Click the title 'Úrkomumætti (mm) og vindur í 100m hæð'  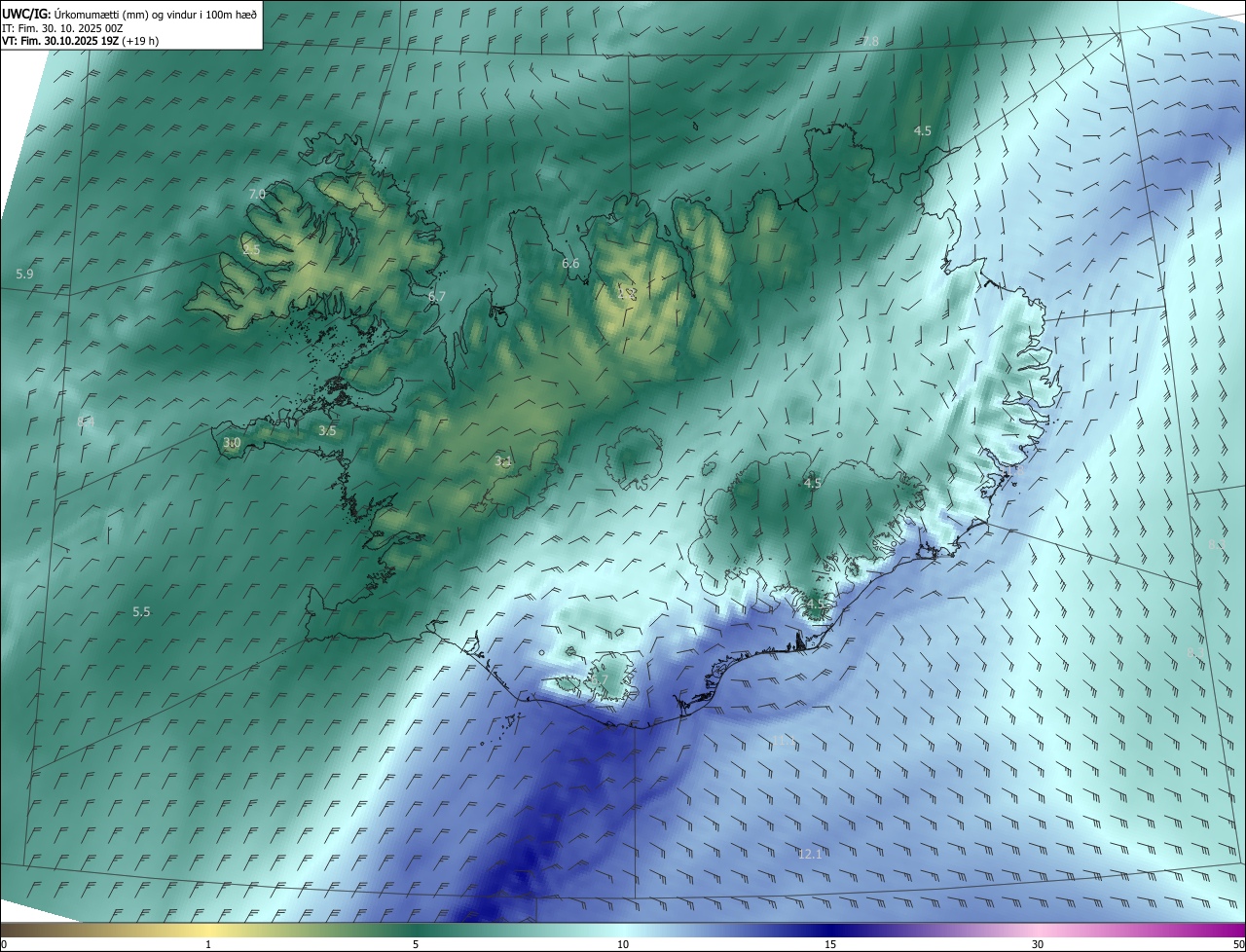(x=154, y=14)
